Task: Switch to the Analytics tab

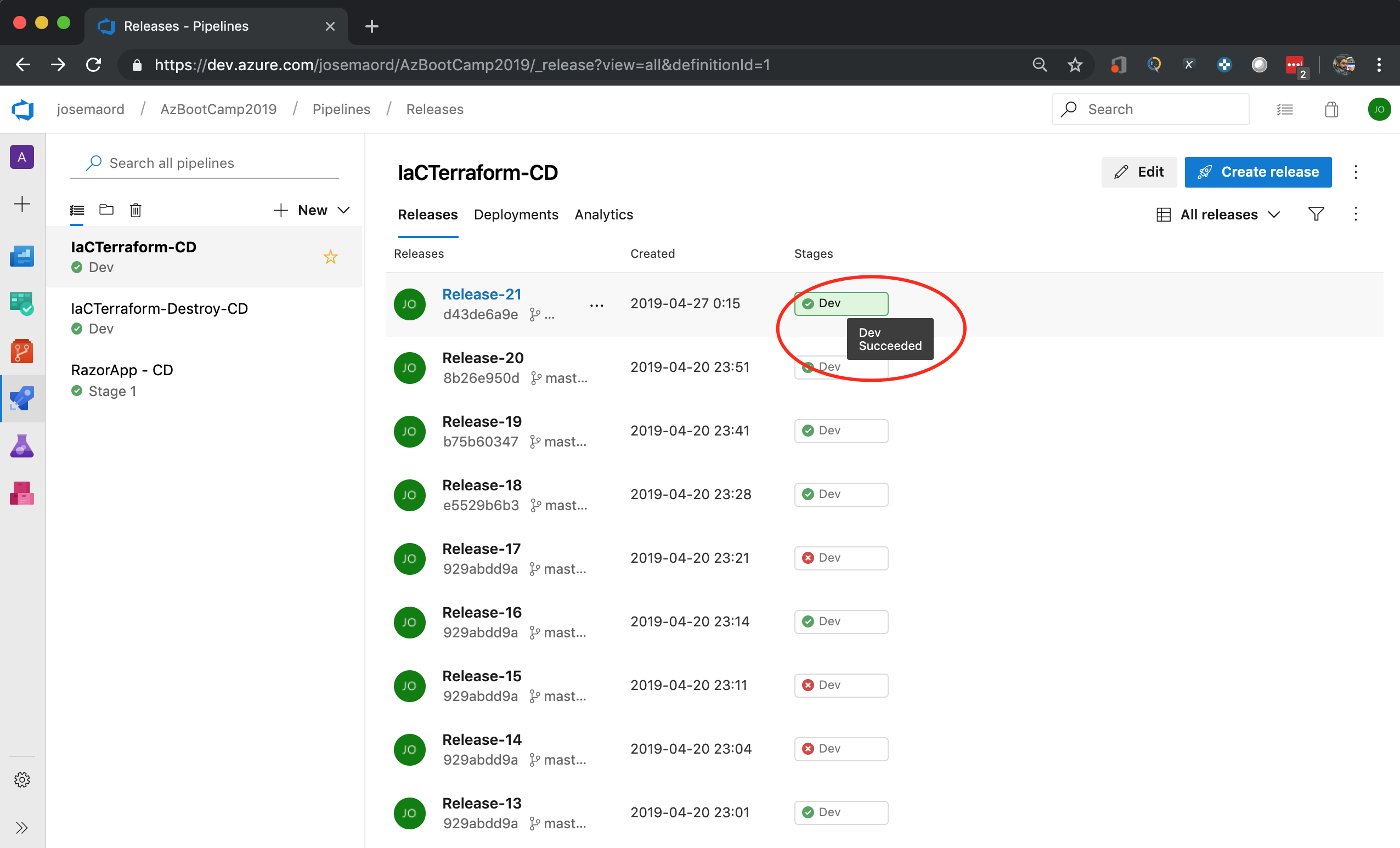Action: (603, 214)
